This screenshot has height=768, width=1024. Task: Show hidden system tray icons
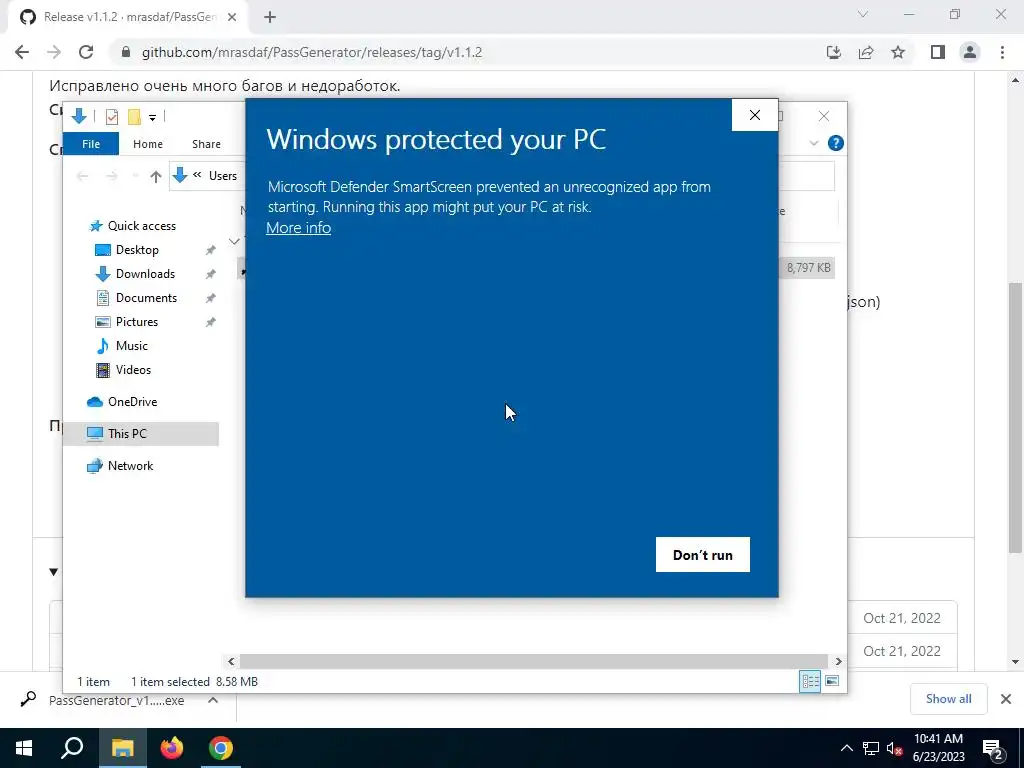(x=846, y=748)
